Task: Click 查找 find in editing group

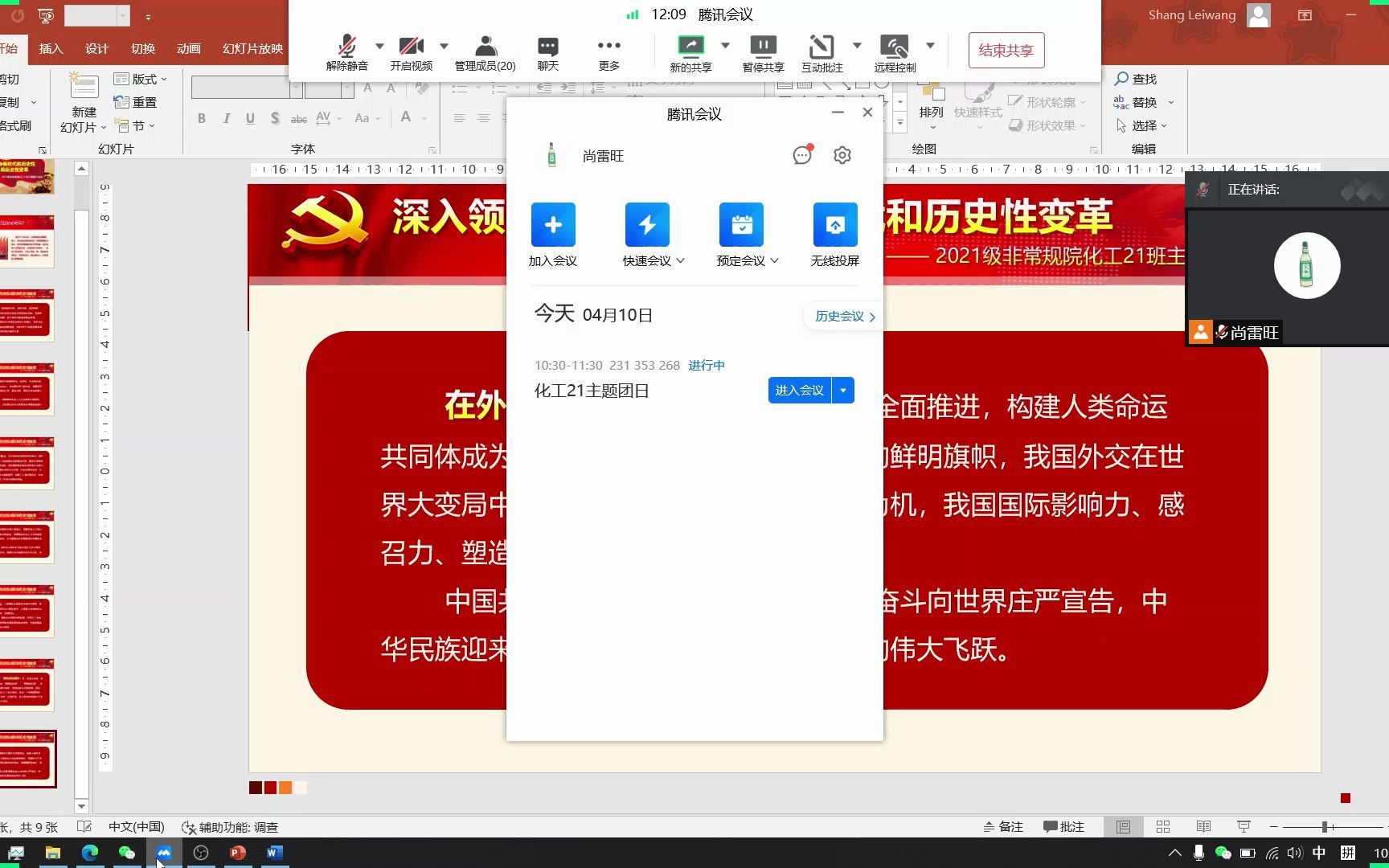Action: pos(1136,79)
